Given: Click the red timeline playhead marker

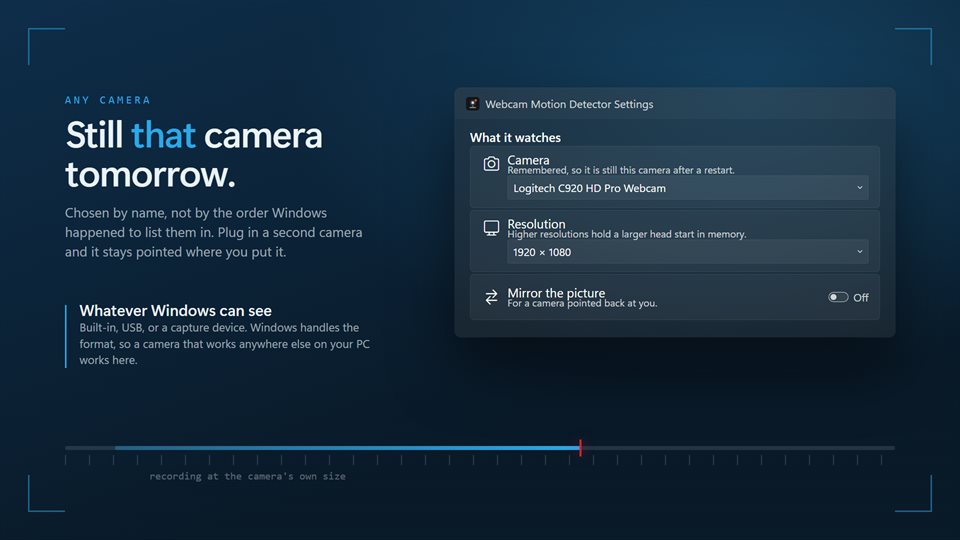Looking at the screenshot, I should tap(580, 448).
